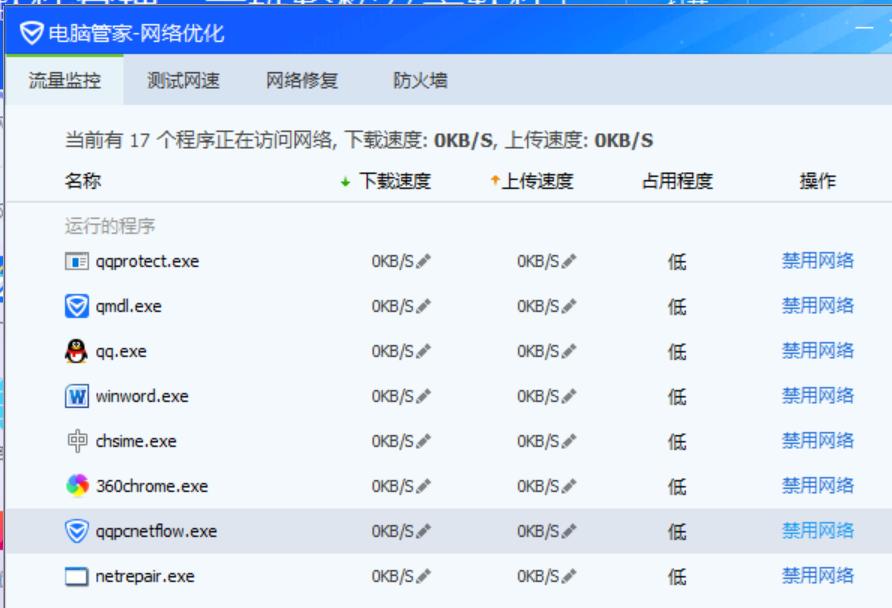Viewport: 892px width, 608px height.
Task: Click the pencil icon beside qq.exe download speed
Action: tap(426, 349)
